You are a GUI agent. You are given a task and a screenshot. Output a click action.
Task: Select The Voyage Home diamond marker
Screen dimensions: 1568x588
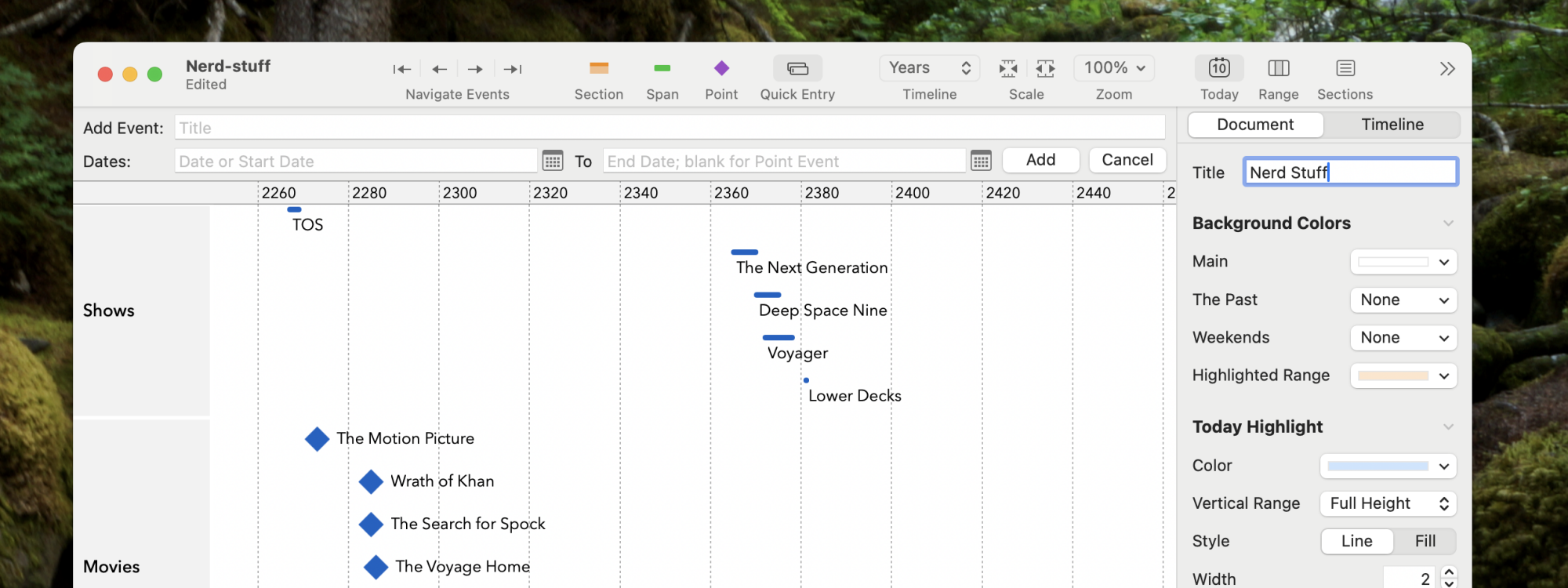[376, 567]
